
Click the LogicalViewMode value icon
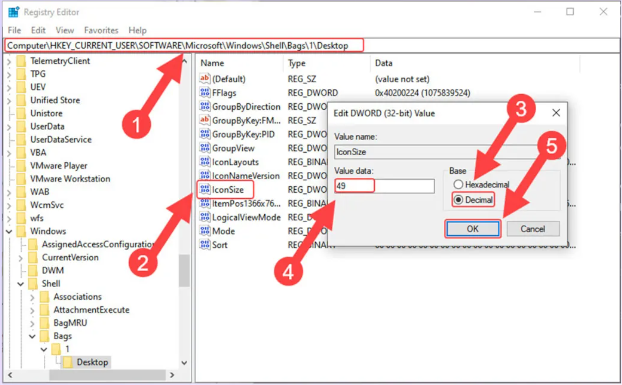coord(205,217)
